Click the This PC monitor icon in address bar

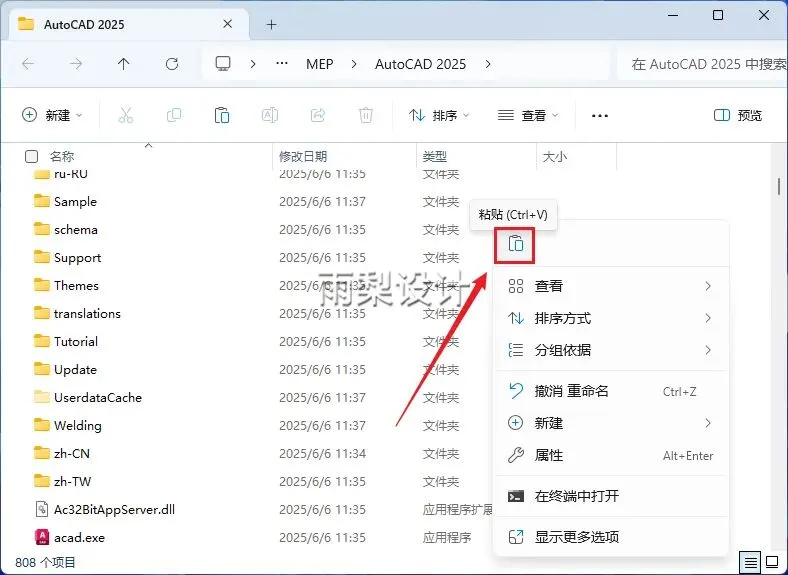(x=223, y=63)
